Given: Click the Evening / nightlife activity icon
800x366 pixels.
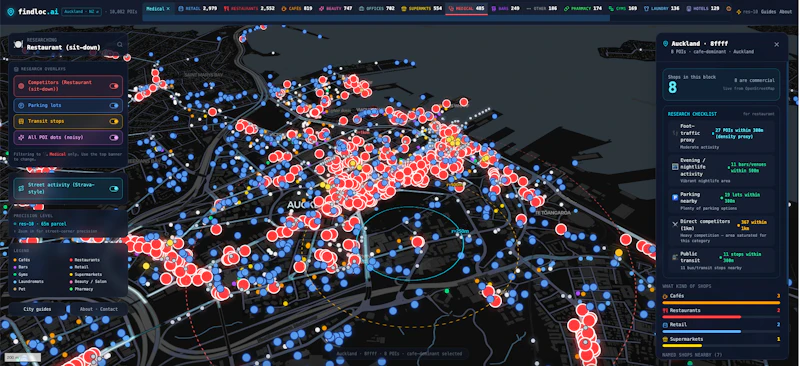Looking at the screenshot, I should [x=674, y=166].
